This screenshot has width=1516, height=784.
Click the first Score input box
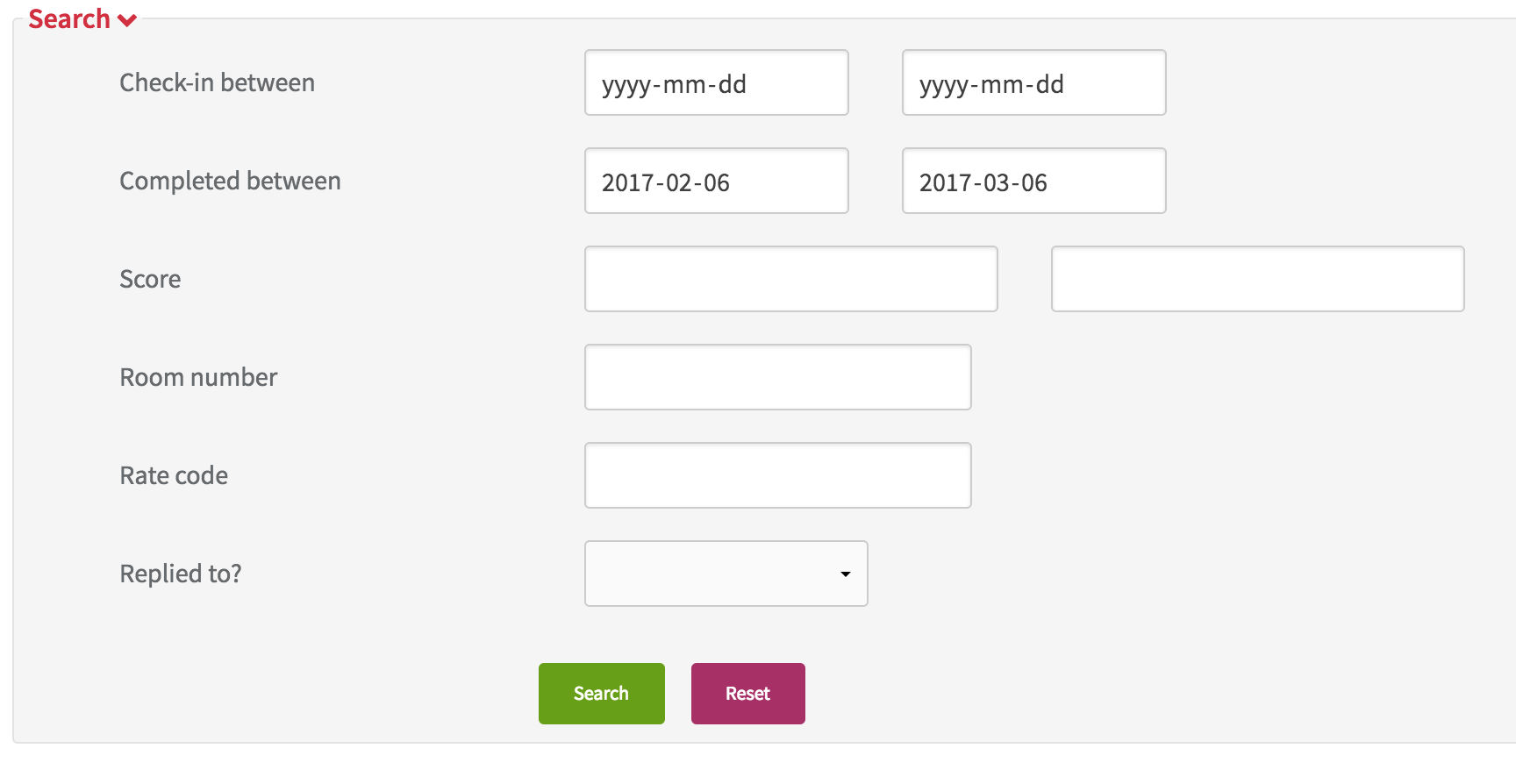(x=791, y=279)
